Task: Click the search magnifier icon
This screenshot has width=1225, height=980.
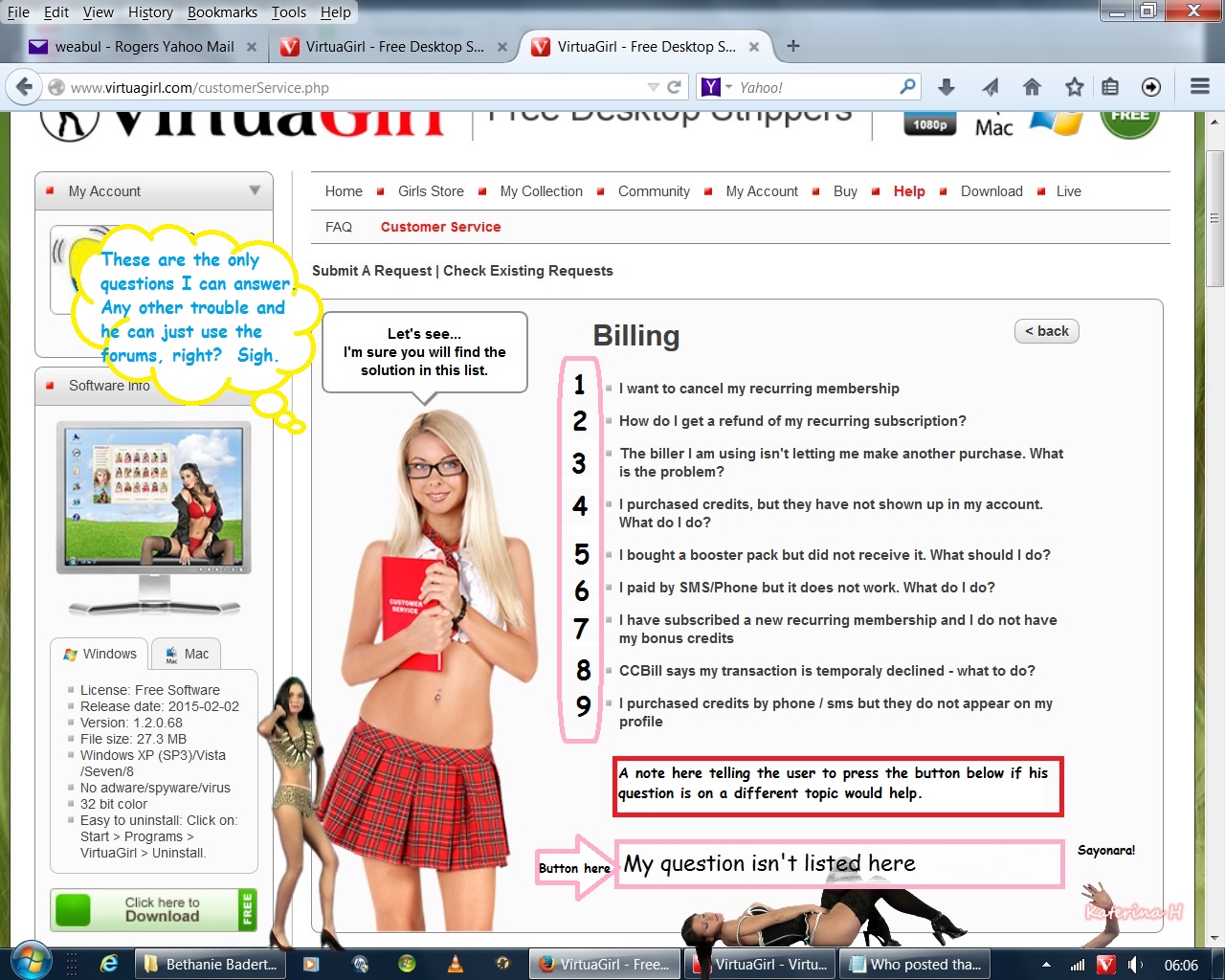Action: [908, 87]
